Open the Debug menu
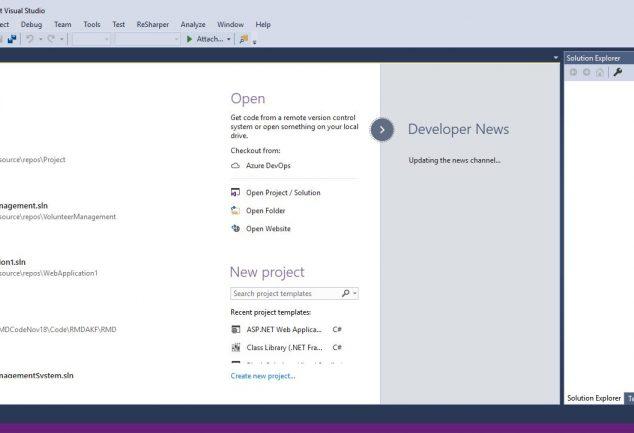The height and width of the screenshot is (433, 634). [31, 25]
